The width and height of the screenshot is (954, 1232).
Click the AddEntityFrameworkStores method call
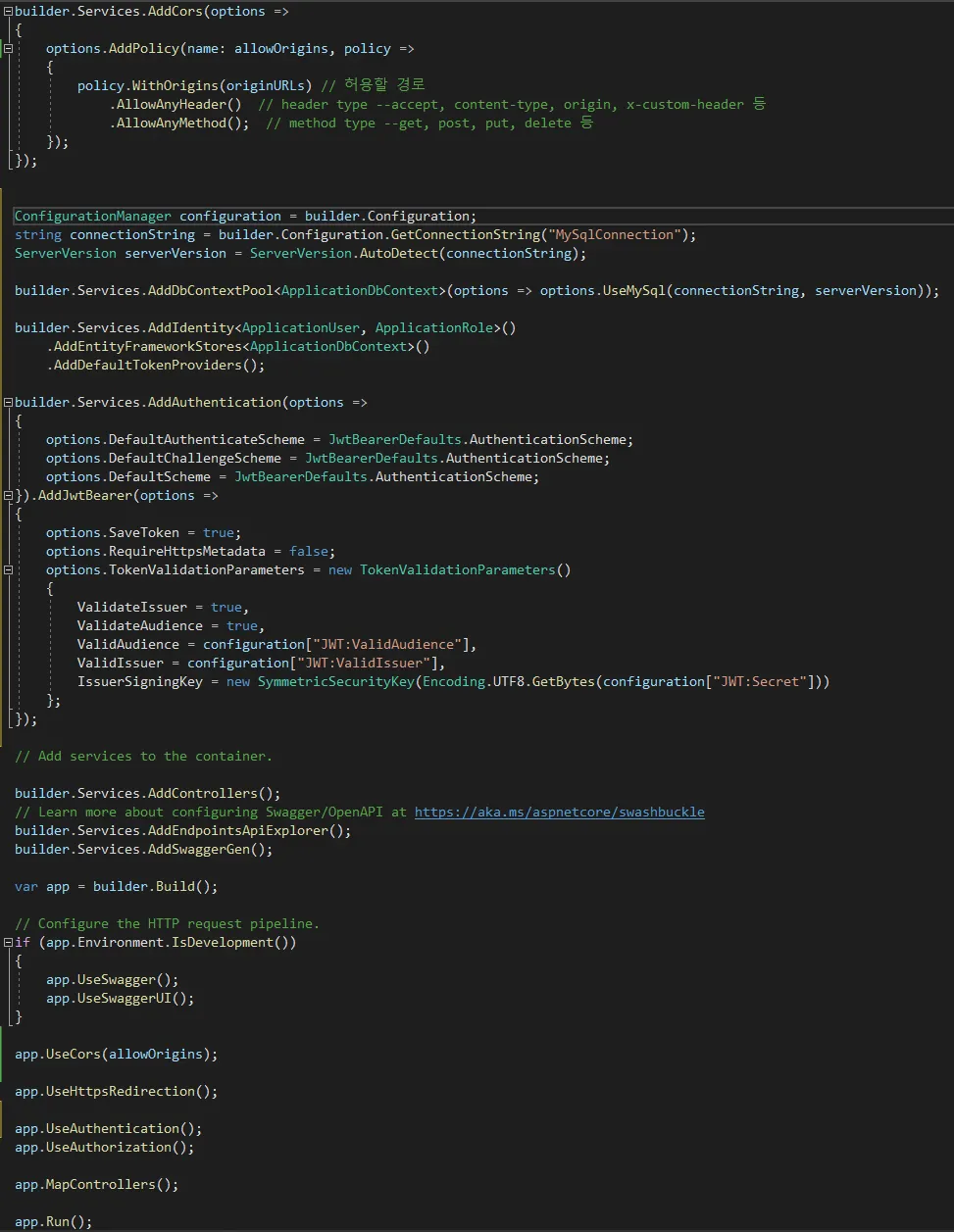147,347
